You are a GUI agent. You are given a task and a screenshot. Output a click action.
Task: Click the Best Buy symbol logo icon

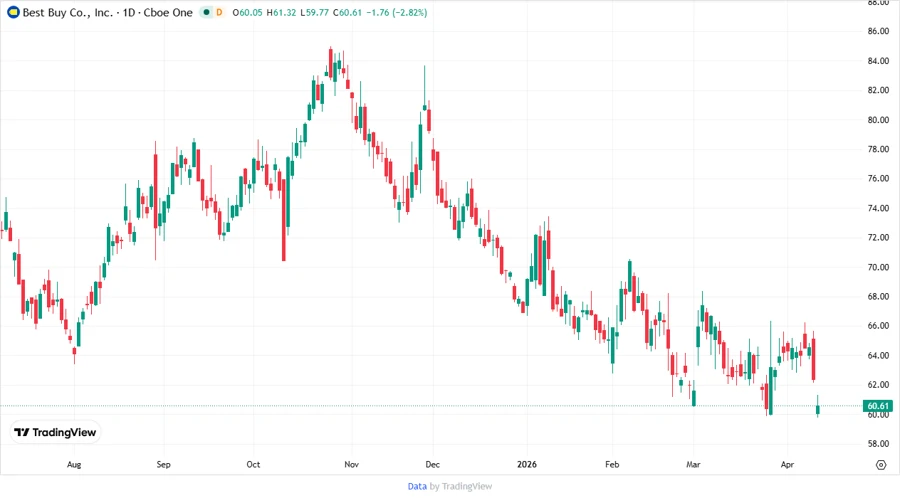coord(13,12)
